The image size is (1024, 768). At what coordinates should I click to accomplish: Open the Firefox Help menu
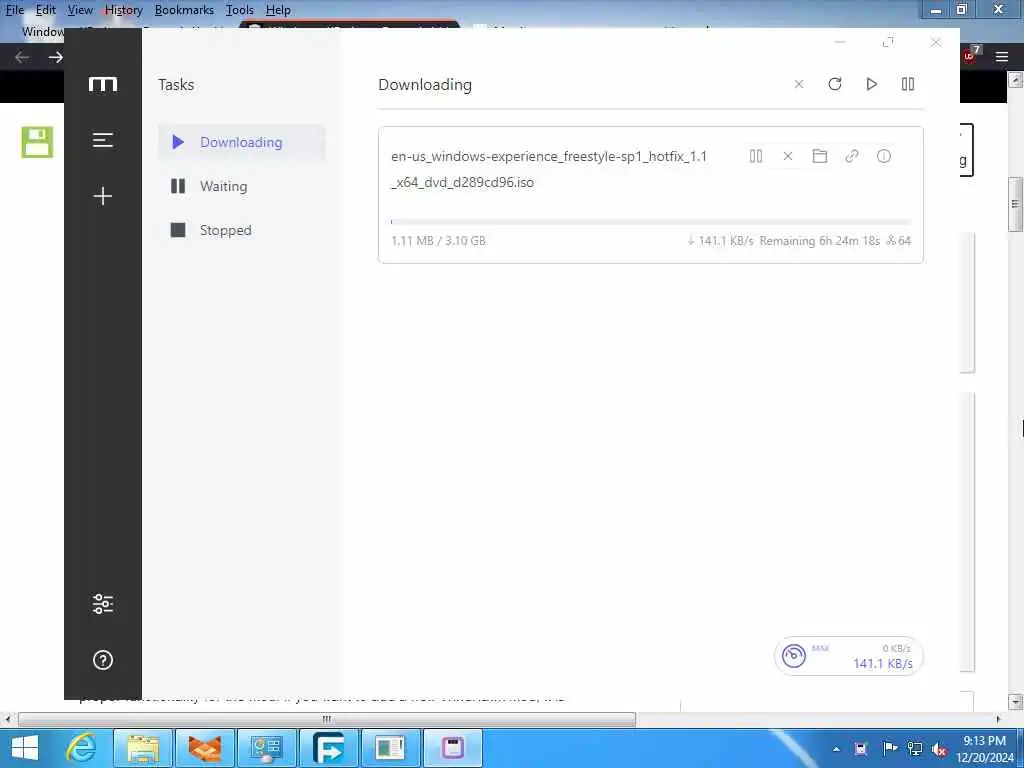278,10
